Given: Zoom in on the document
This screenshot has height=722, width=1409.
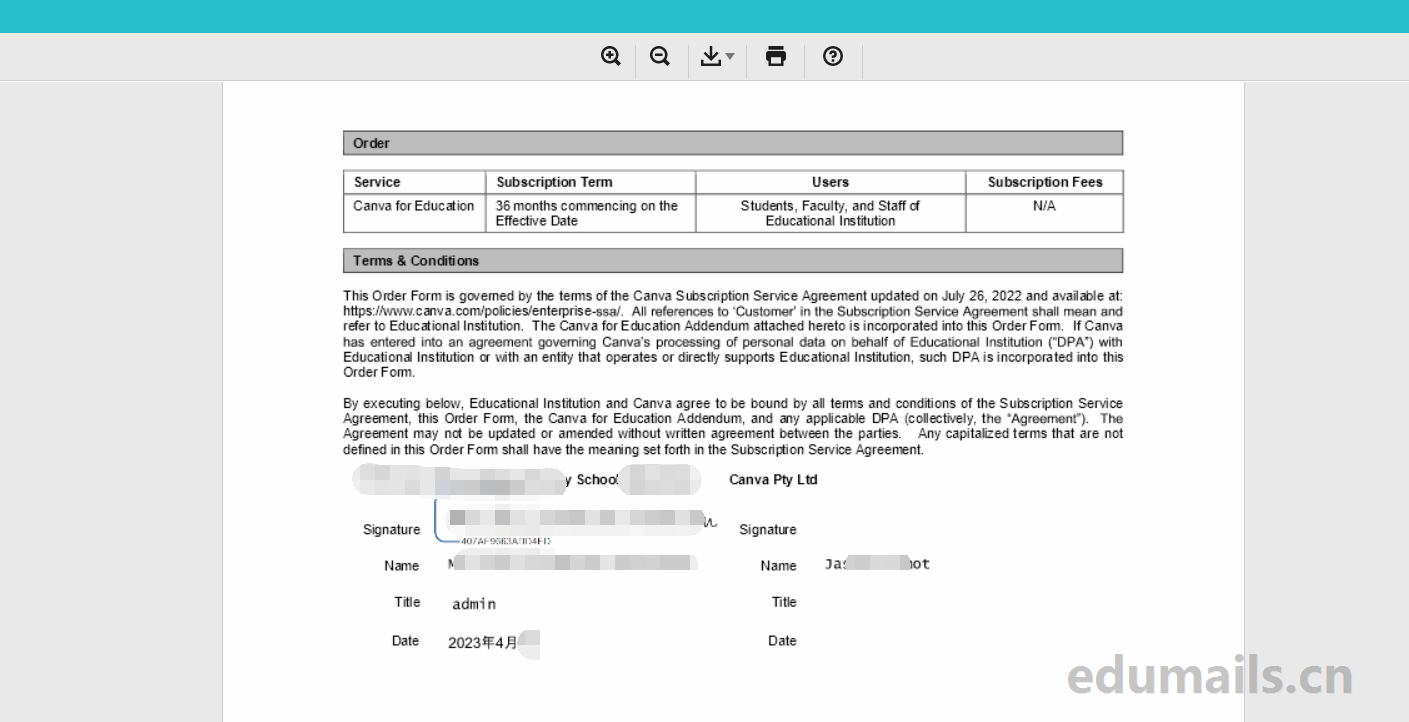Looking at the screenshot, I should tap(611, 57).
